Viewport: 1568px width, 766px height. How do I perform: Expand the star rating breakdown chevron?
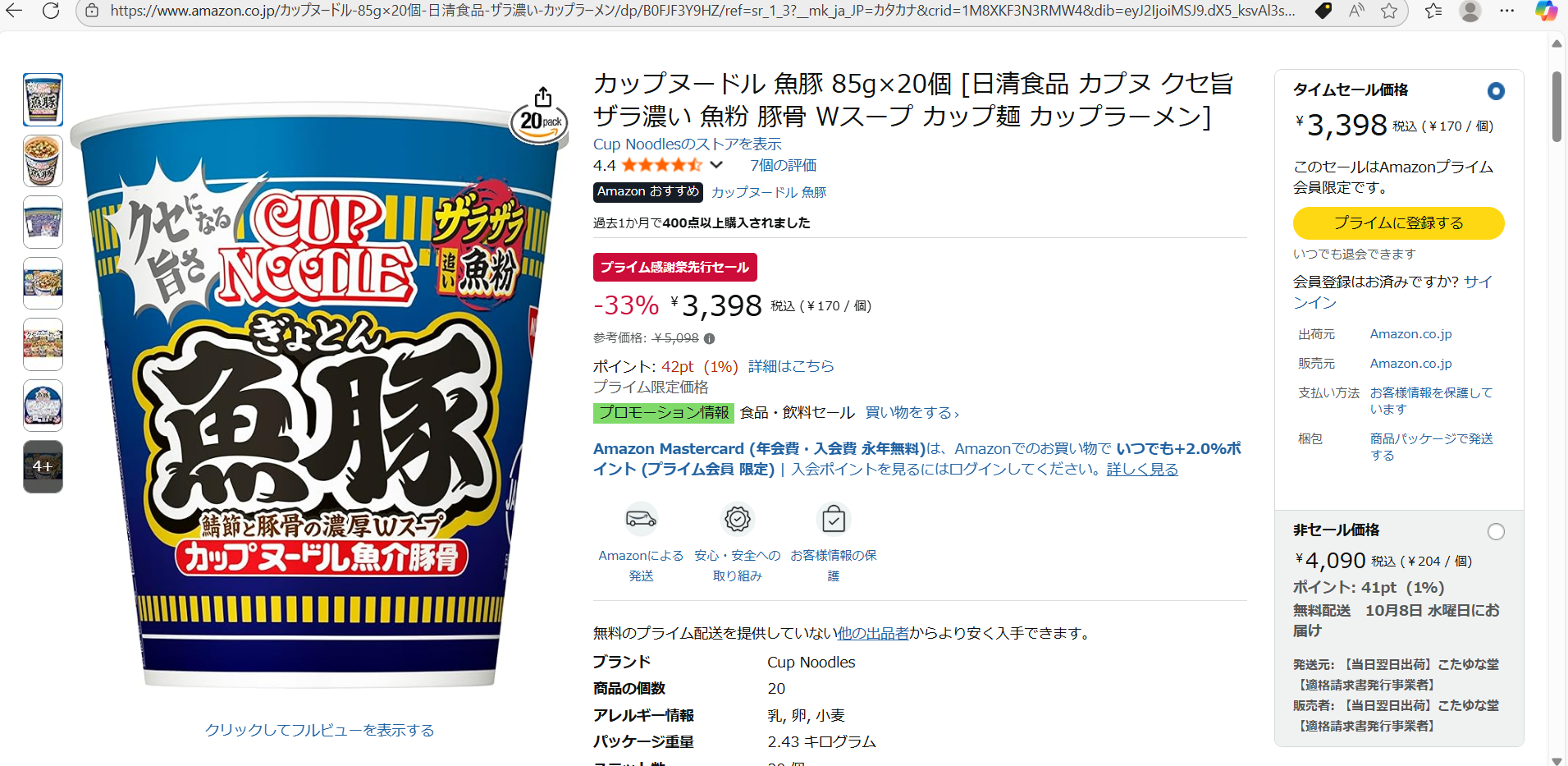point(716,165)
